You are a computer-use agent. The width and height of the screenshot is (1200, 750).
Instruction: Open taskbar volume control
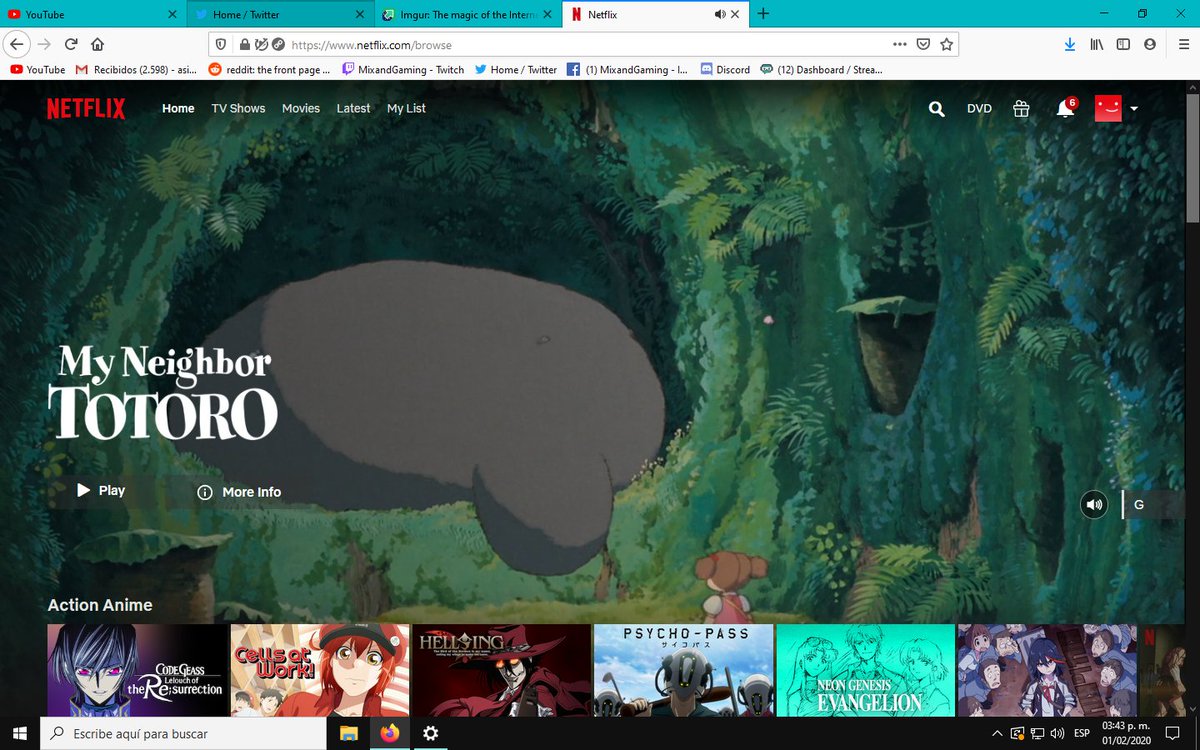[x=1057, y=734]
